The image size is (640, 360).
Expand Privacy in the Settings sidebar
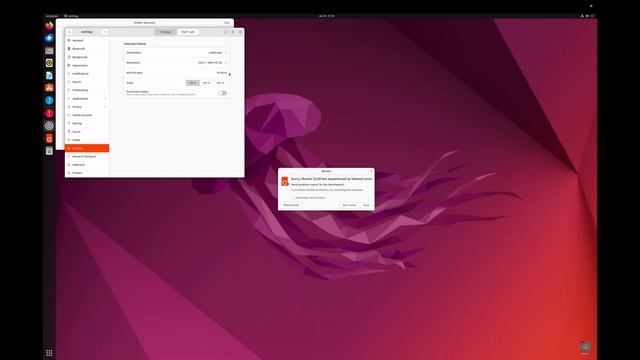tap(87, 107)
